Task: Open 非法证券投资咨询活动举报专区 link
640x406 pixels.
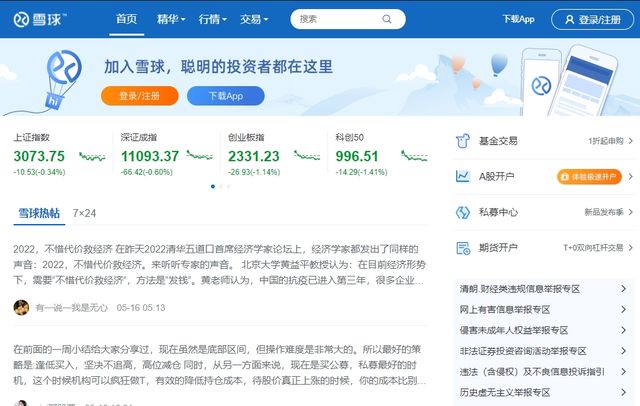Action: [x=523, y=351]
